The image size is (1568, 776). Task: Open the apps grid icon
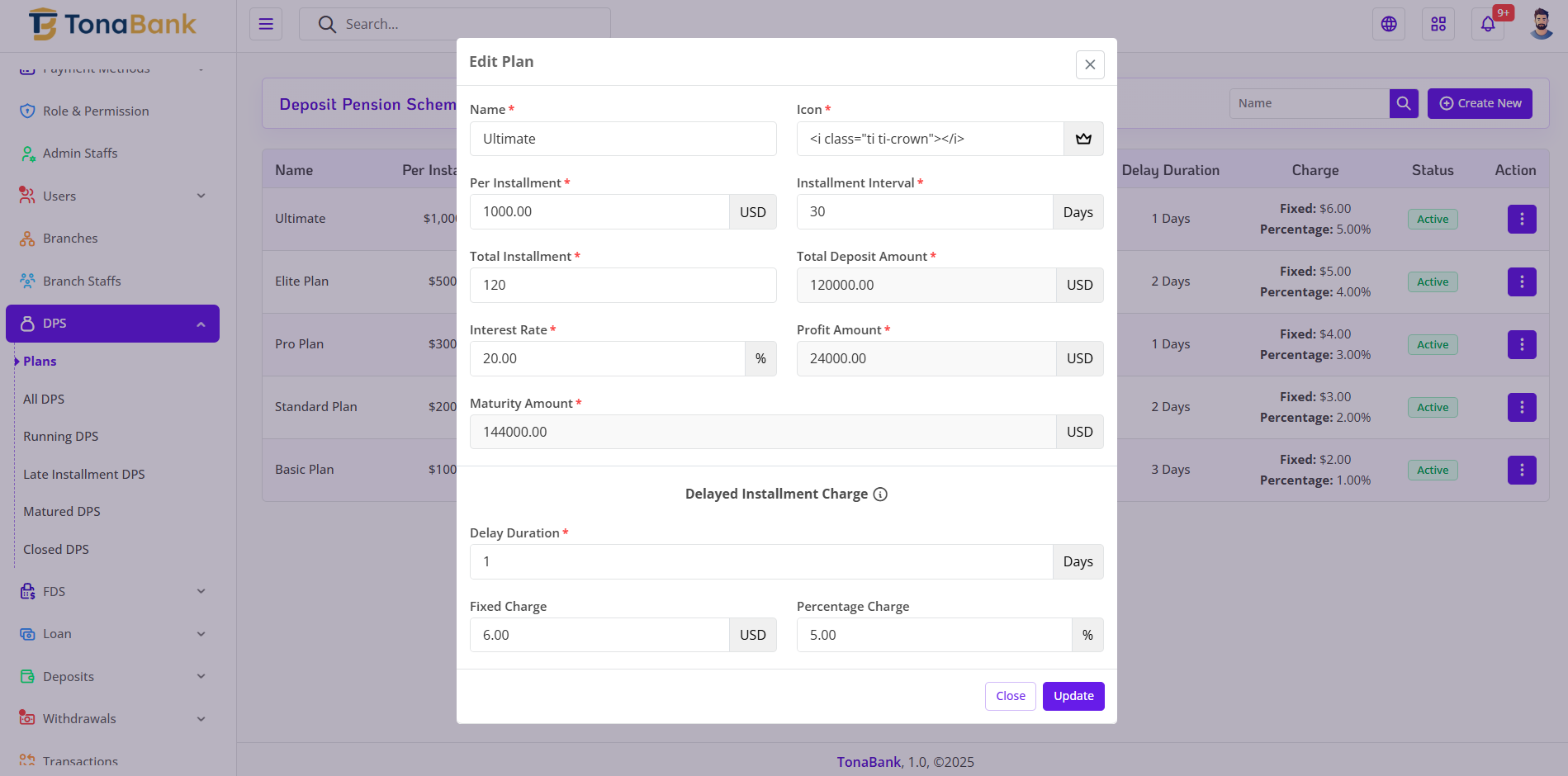click(x=1438, y=24)
